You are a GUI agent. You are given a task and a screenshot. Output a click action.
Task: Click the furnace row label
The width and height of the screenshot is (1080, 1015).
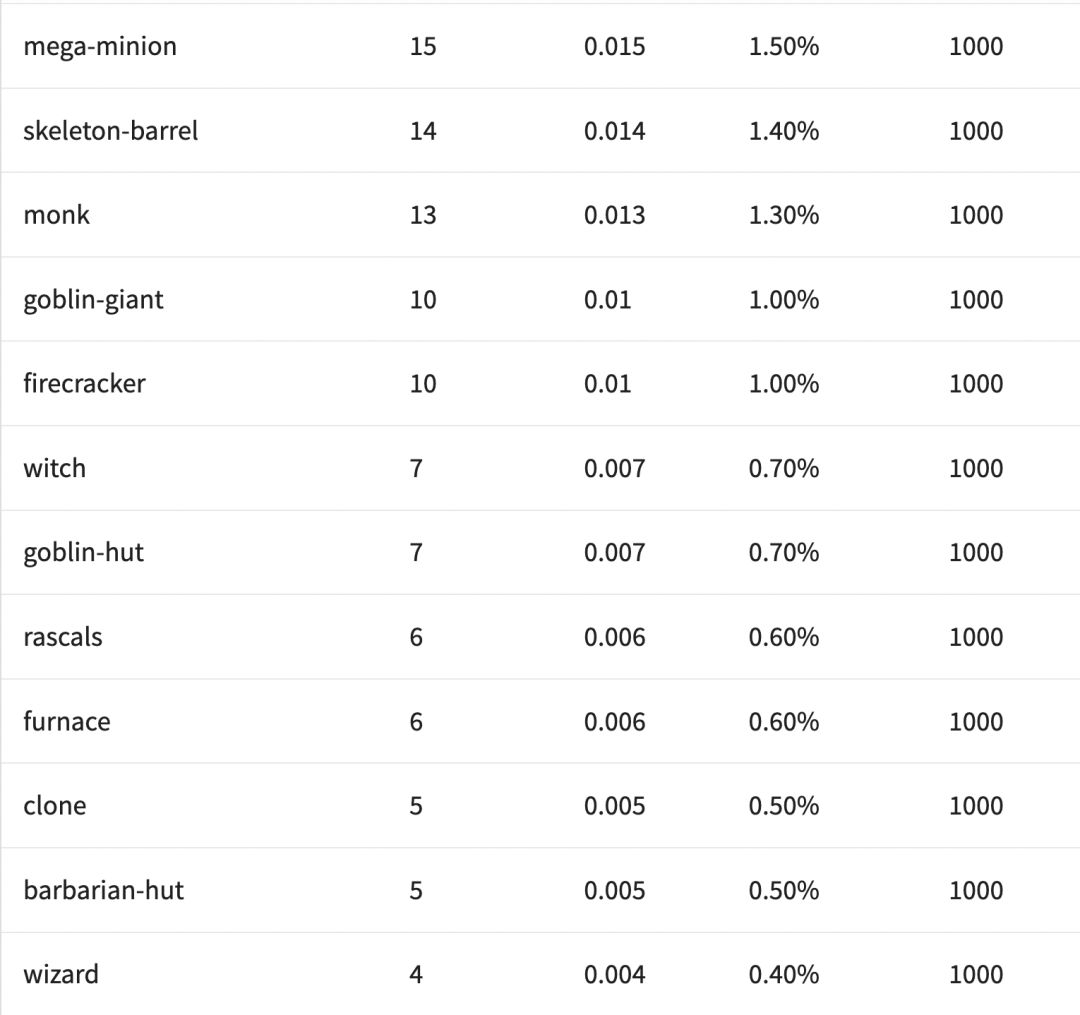click(x=67, y=722)
